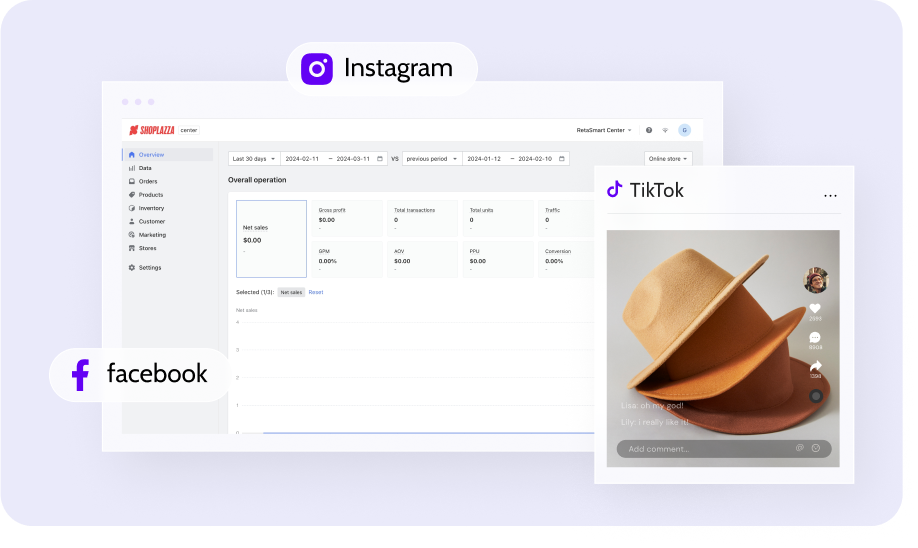Click the comparison end date 2024-02-10

click(535, 159)
